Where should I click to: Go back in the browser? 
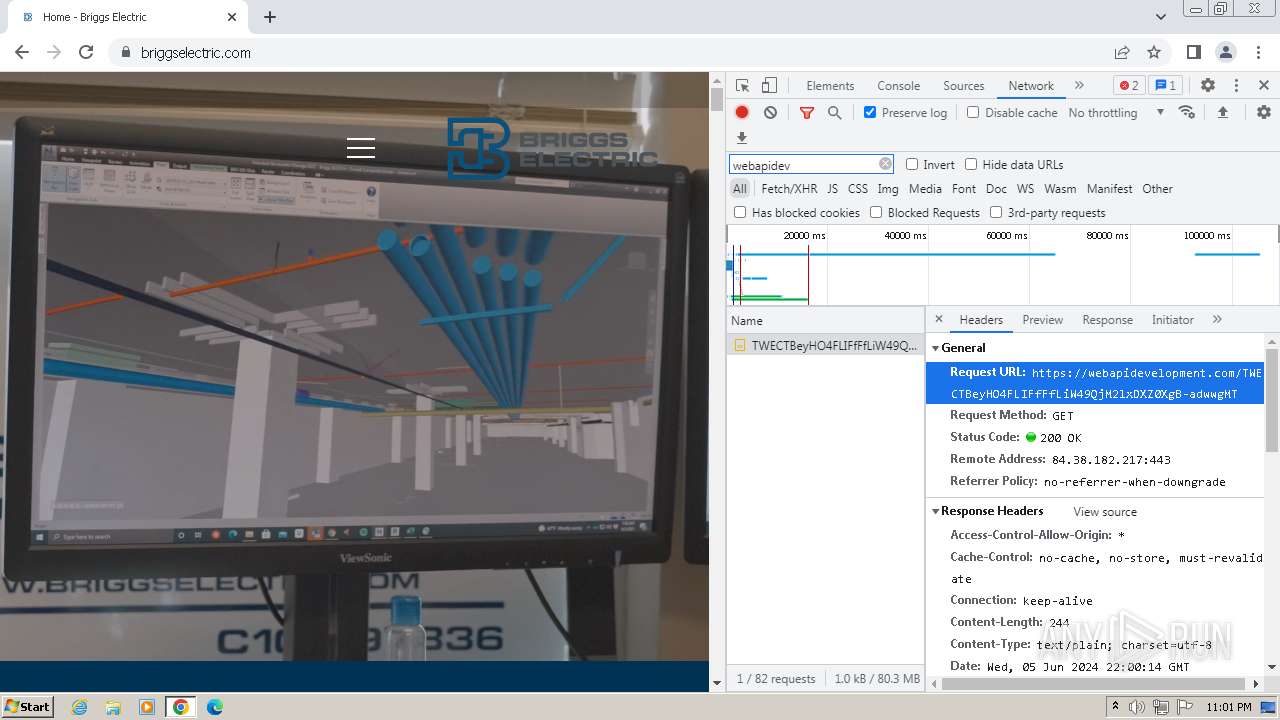point(22,52)
